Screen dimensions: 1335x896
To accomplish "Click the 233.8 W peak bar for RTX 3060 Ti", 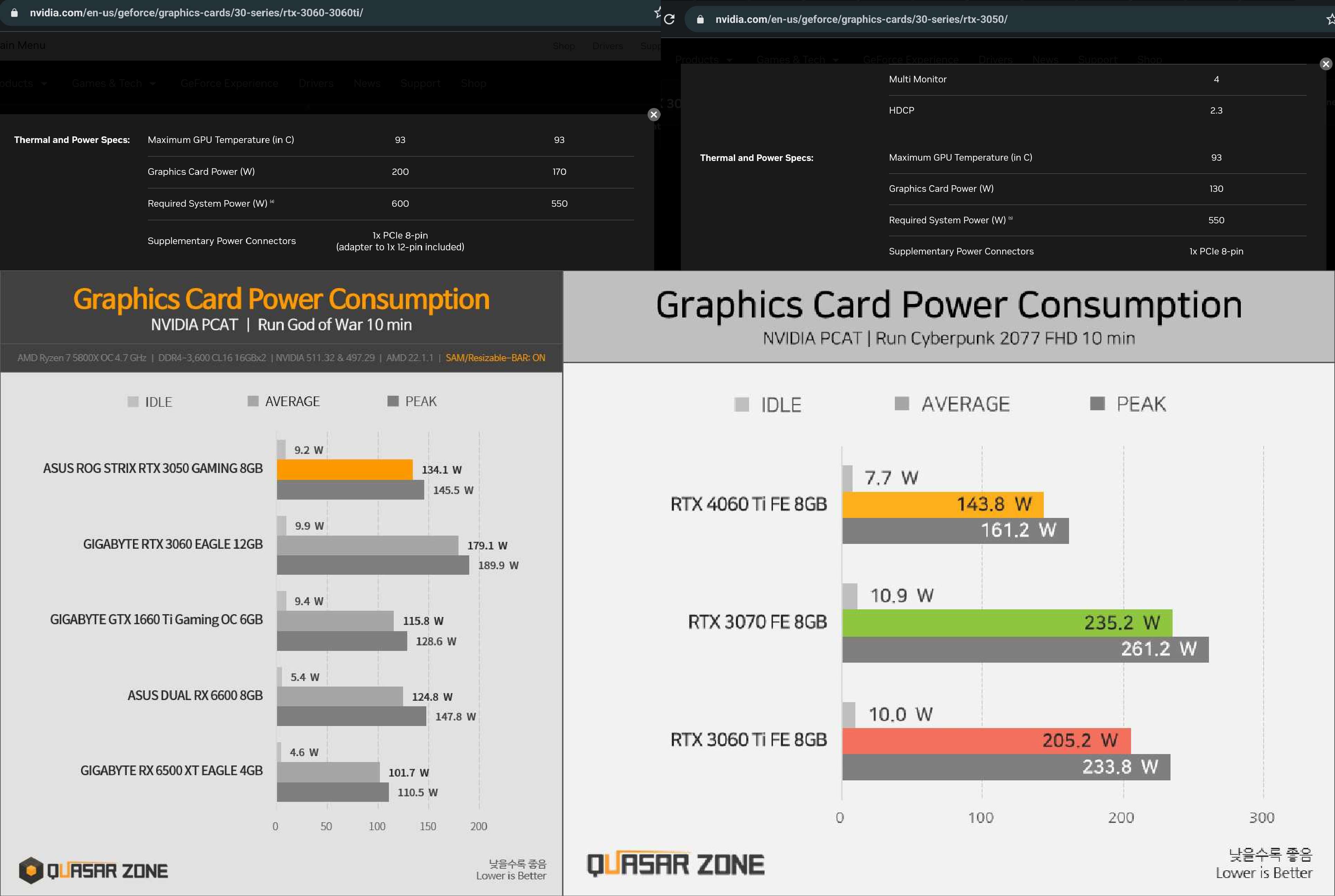I will [x=1006, y=767].
